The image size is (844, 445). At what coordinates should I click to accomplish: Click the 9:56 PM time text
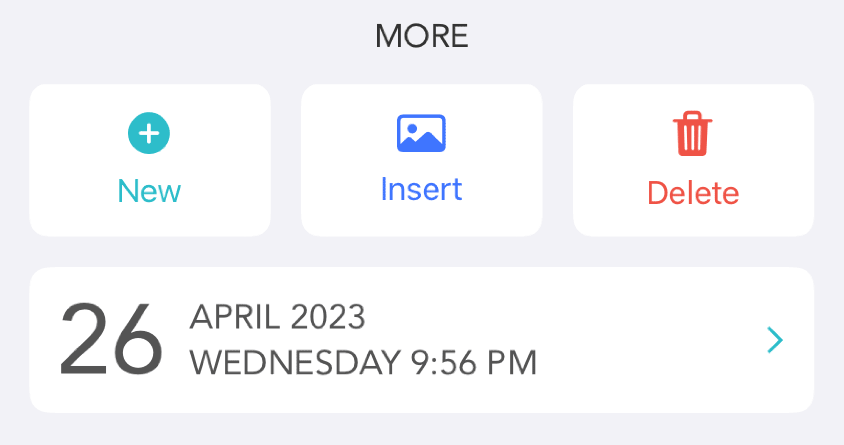(474, 363)
